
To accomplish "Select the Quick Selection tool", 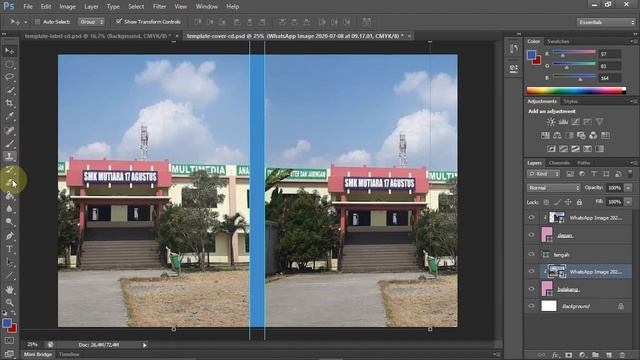I will click(9, 90).
